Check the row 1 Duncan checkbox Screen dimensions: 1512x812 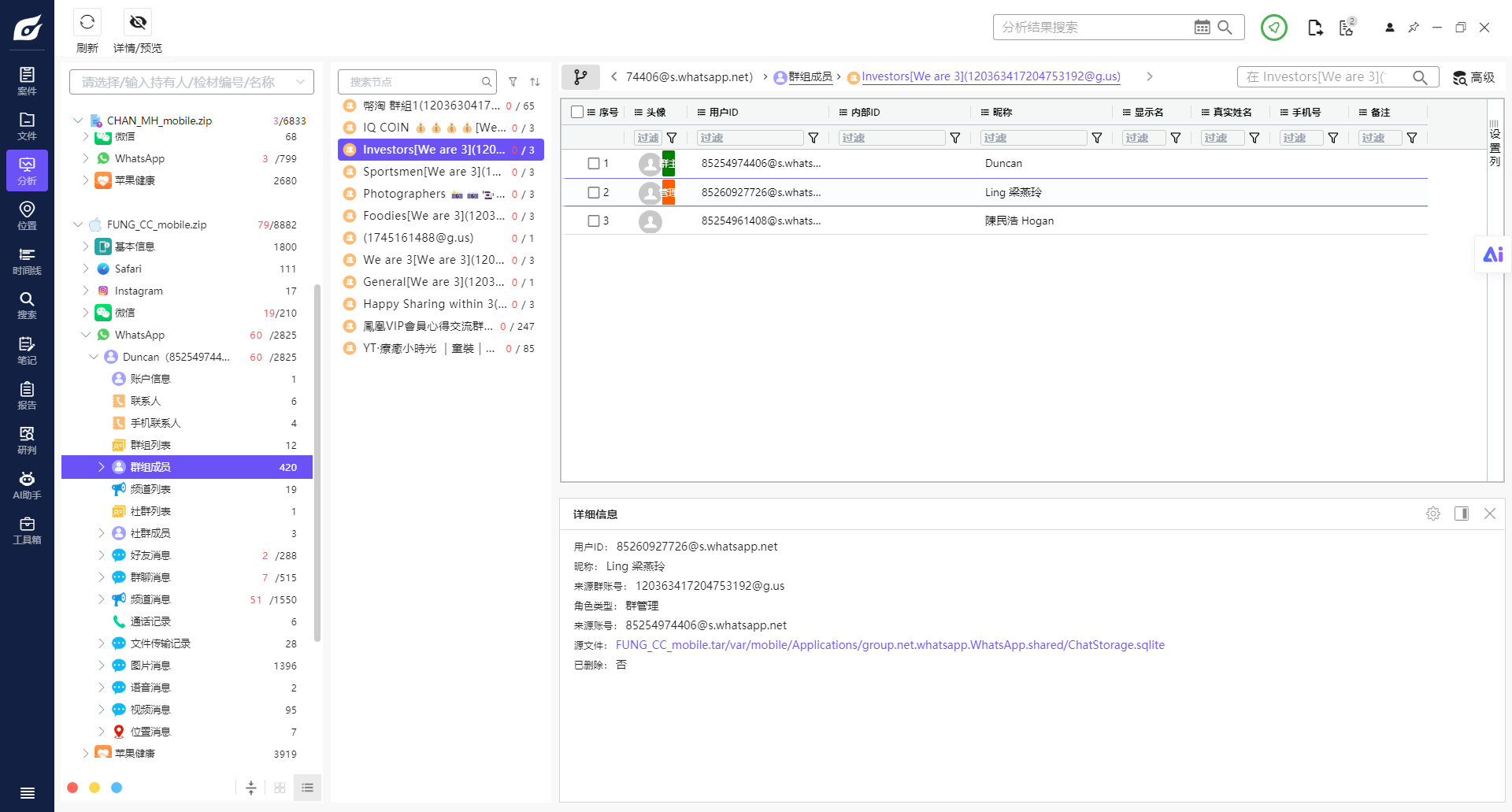(594, 163)
